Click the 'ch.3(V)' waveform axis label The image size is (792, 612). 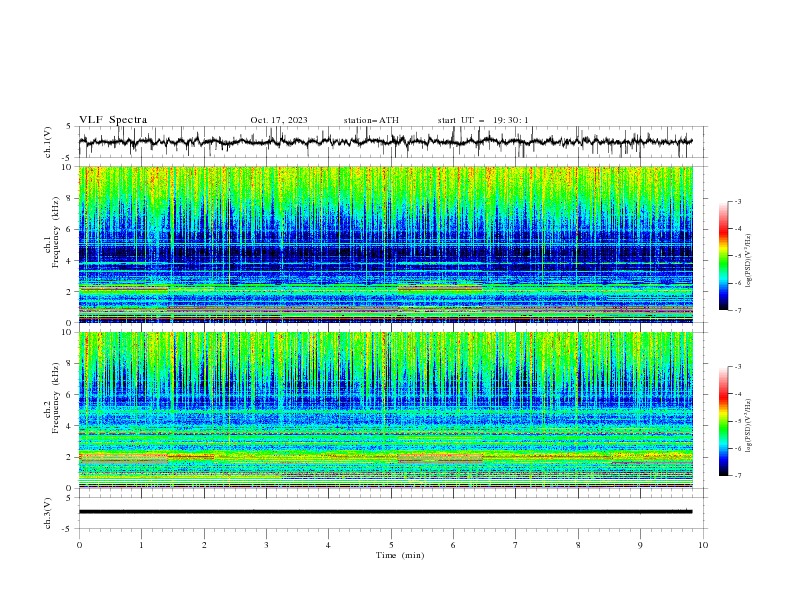pyautogui.click(x=48, y=513)
